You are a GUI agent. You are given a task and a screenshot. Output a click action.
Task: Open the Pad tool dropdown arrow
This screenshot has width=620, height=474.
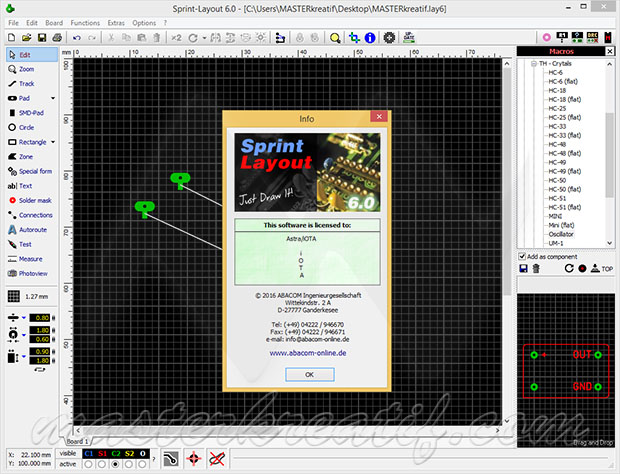pyautogui.click(x=54, y=99)
